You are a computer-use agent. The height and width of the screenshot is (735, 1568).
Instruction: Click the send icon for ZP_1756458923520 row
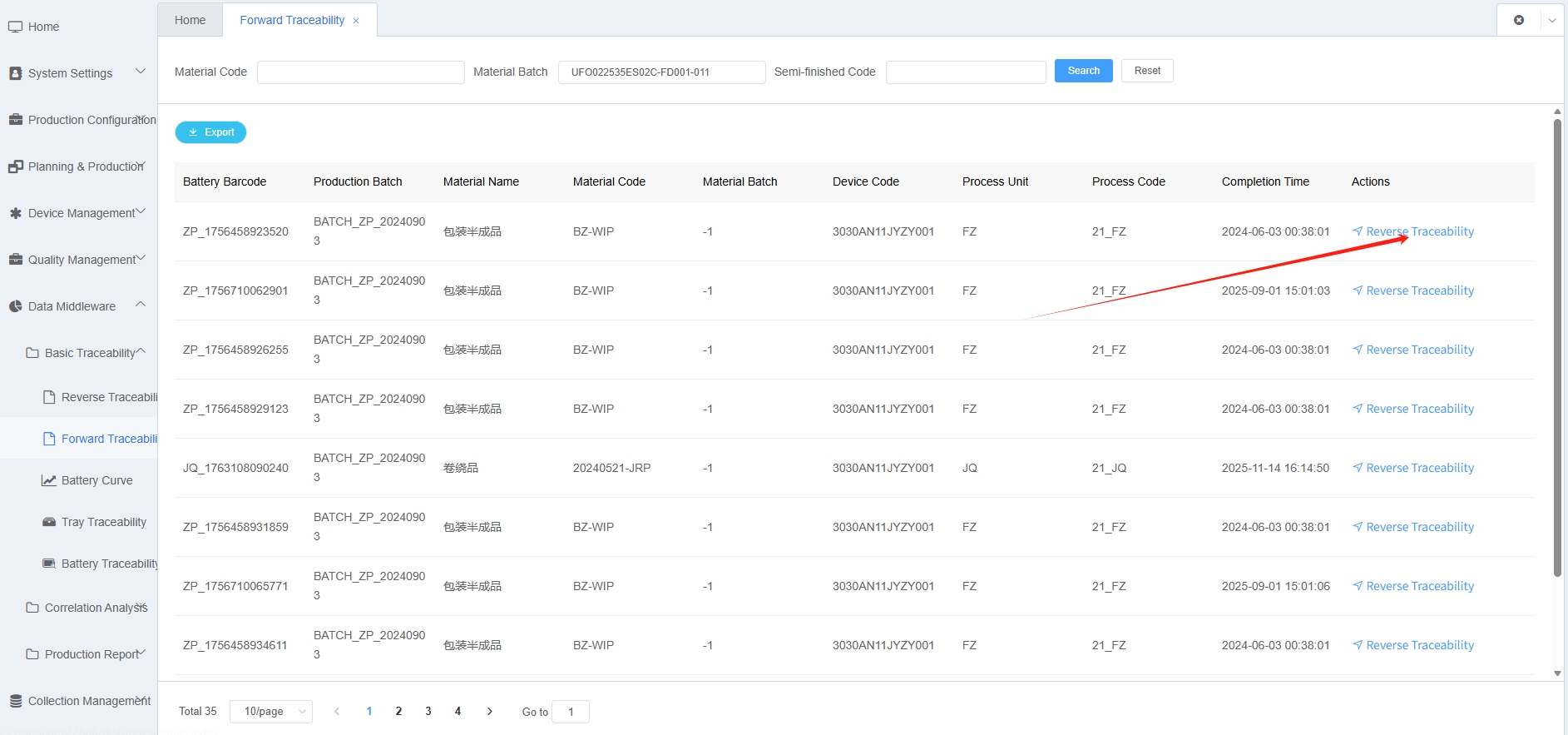(x=1358, y=231)
